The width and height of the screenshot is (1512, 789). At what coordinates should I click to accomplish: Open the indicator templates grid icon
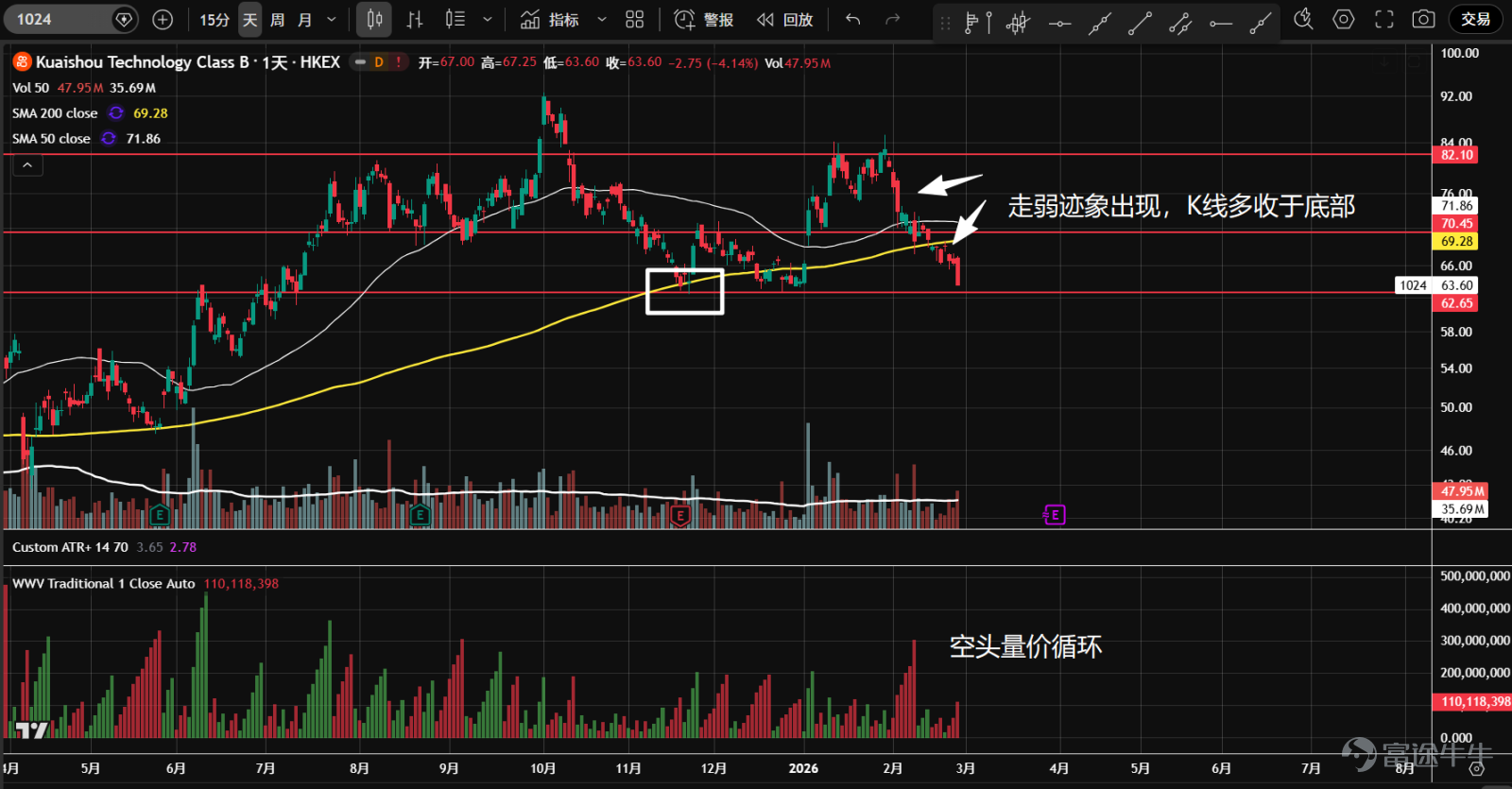(635, 19)
